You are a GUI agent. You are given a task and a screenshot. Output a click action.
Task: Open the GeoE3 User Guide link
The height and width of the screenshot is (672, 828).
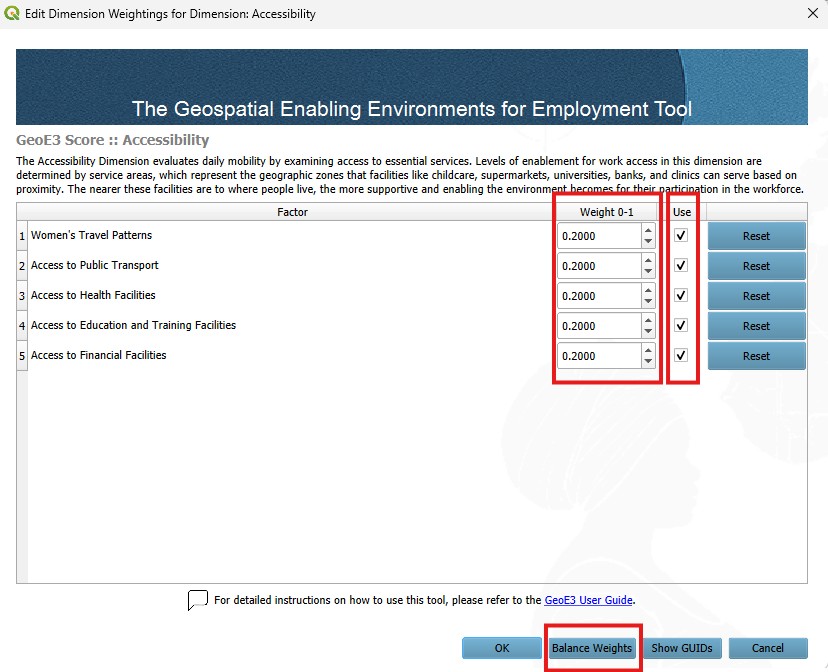click(x=588, y=600)
